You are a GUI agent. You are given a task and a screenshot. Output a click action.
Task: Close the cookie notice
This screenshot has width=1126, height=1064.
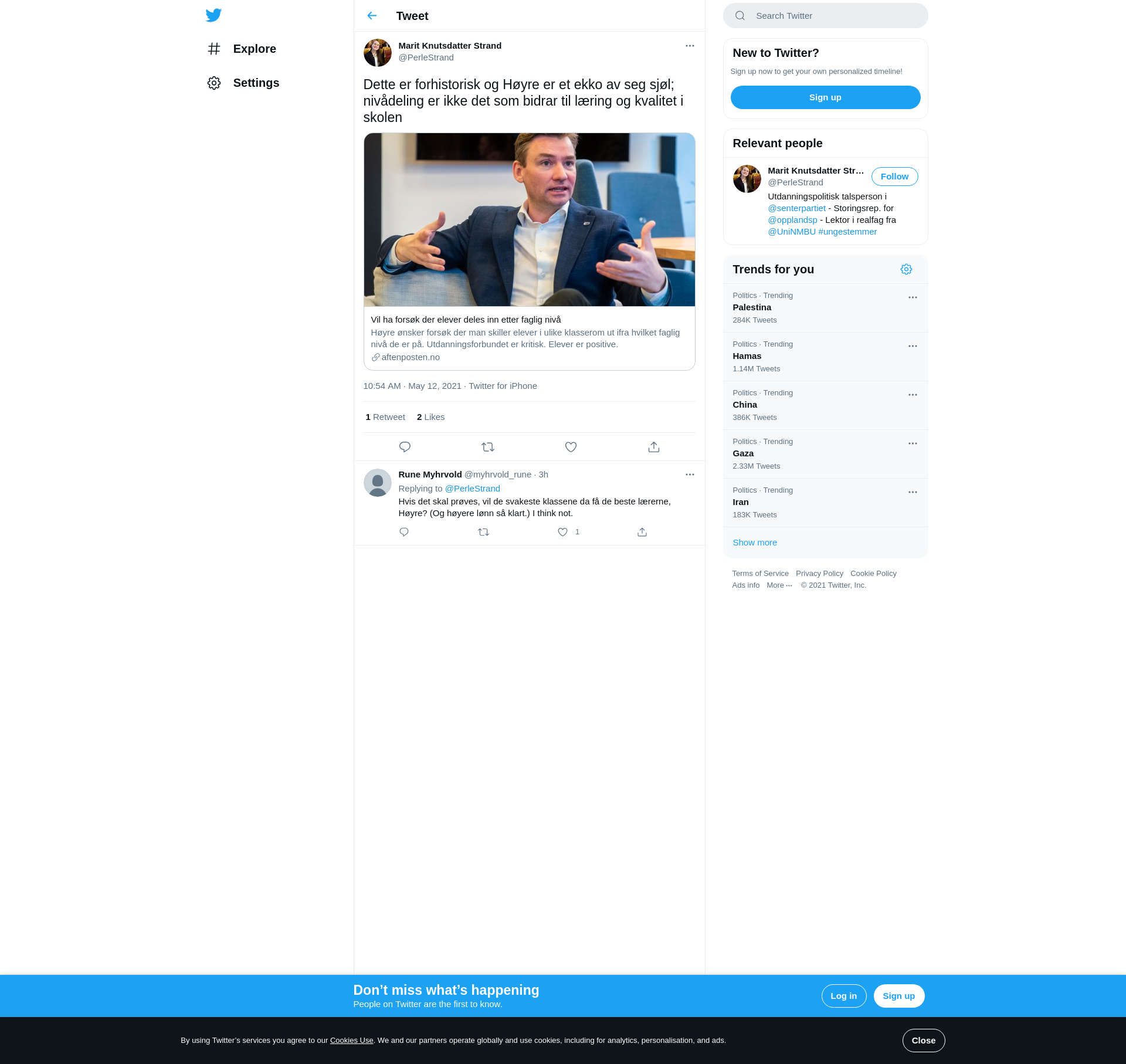[923, 1041]
